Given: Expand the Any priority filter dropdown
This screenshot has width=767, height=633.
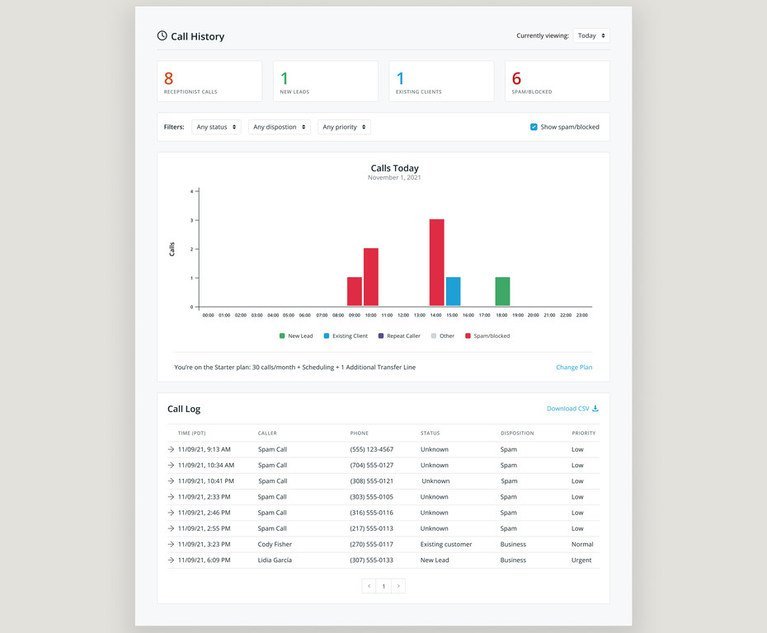Looking at the screenshot, I should (x=344, y=127).
